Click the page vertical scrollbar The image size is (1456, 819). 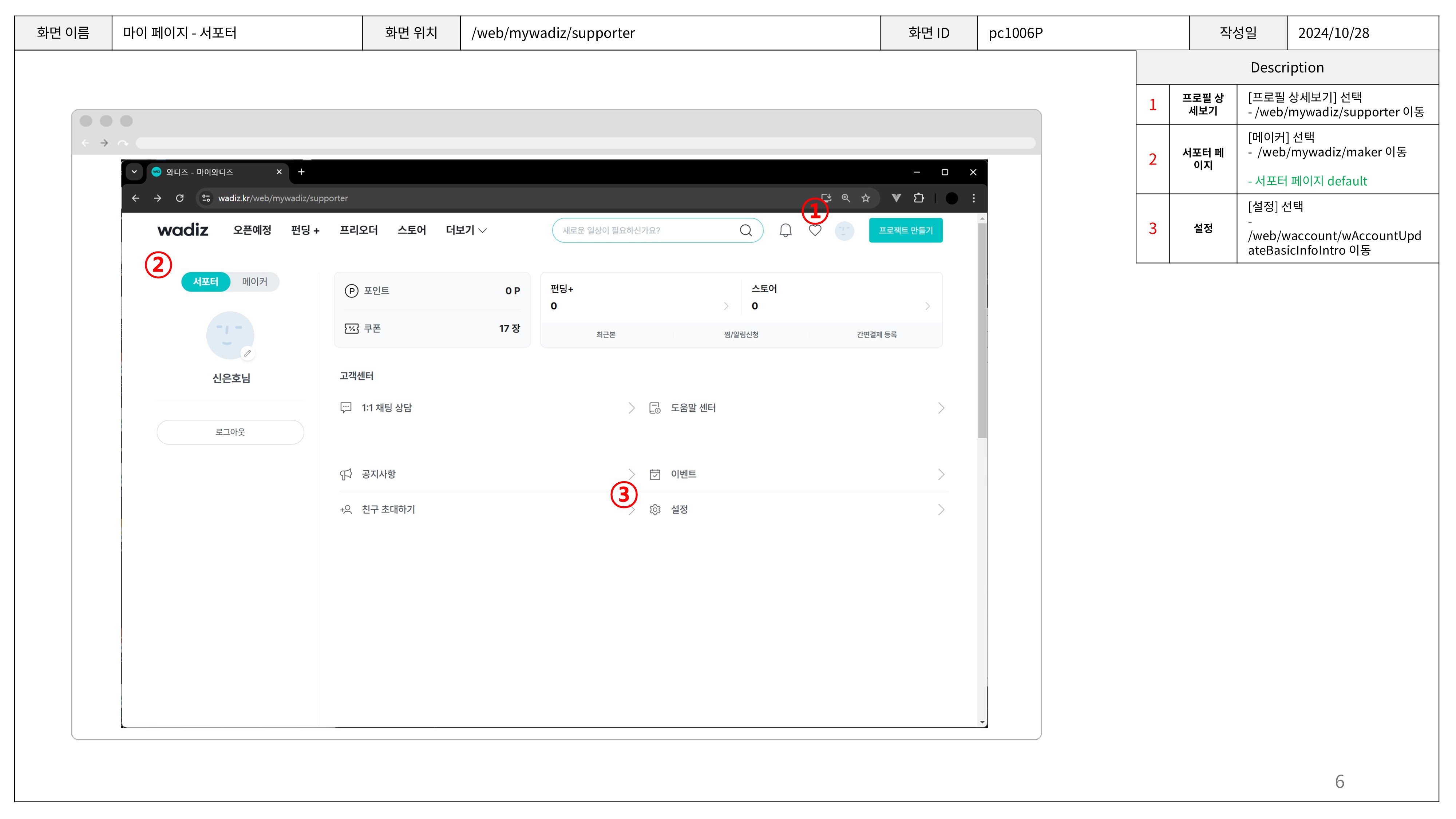tap(982, 331)
